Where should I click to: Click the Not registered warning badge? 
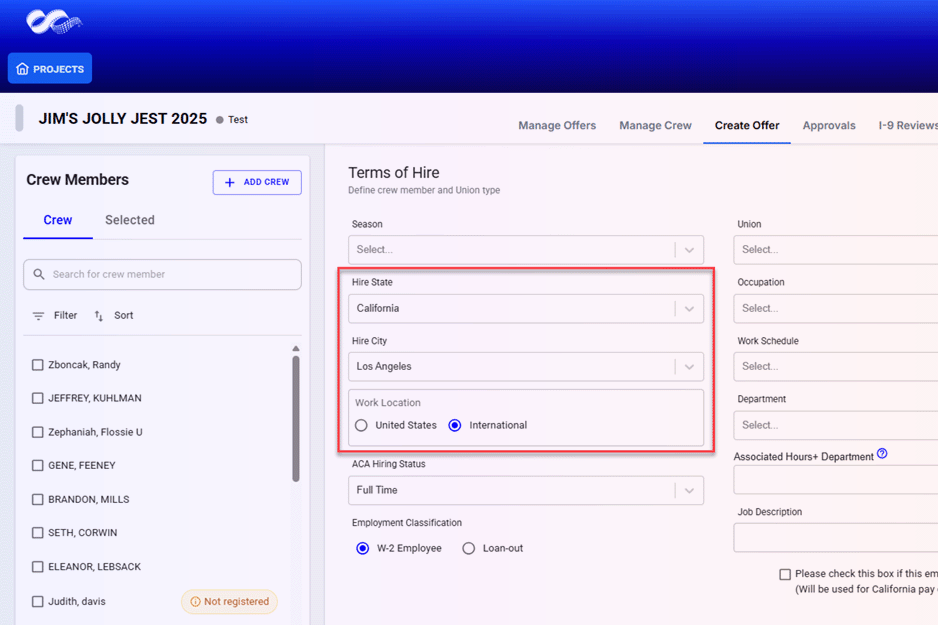pos(229,602)
